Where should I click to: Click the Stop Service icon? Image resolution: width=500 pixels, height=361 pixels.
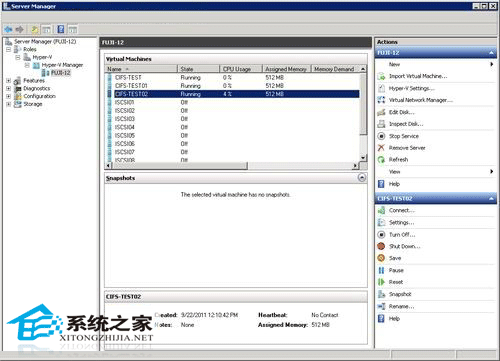coord(381,136)
